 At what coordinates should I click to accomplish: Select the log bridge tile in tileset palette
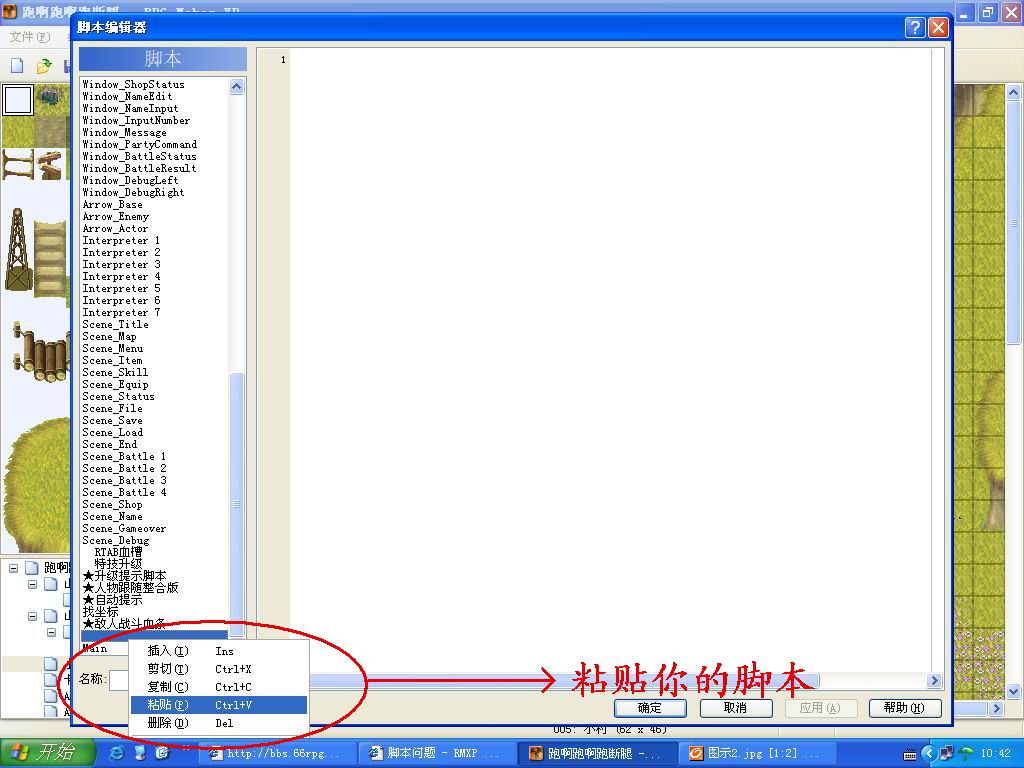41,353
